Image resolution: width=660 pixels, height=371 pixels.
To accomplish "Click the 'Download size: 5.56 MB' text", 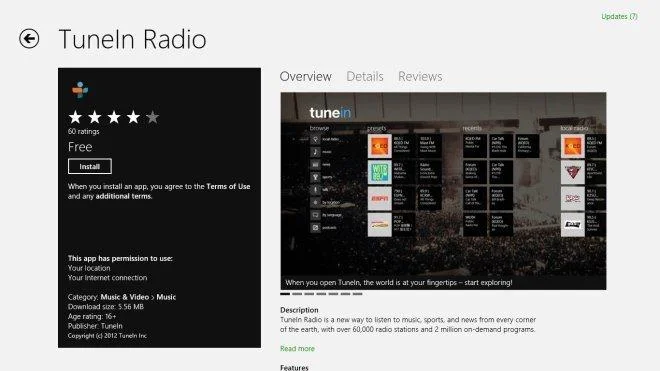I will tap(106, 307).
